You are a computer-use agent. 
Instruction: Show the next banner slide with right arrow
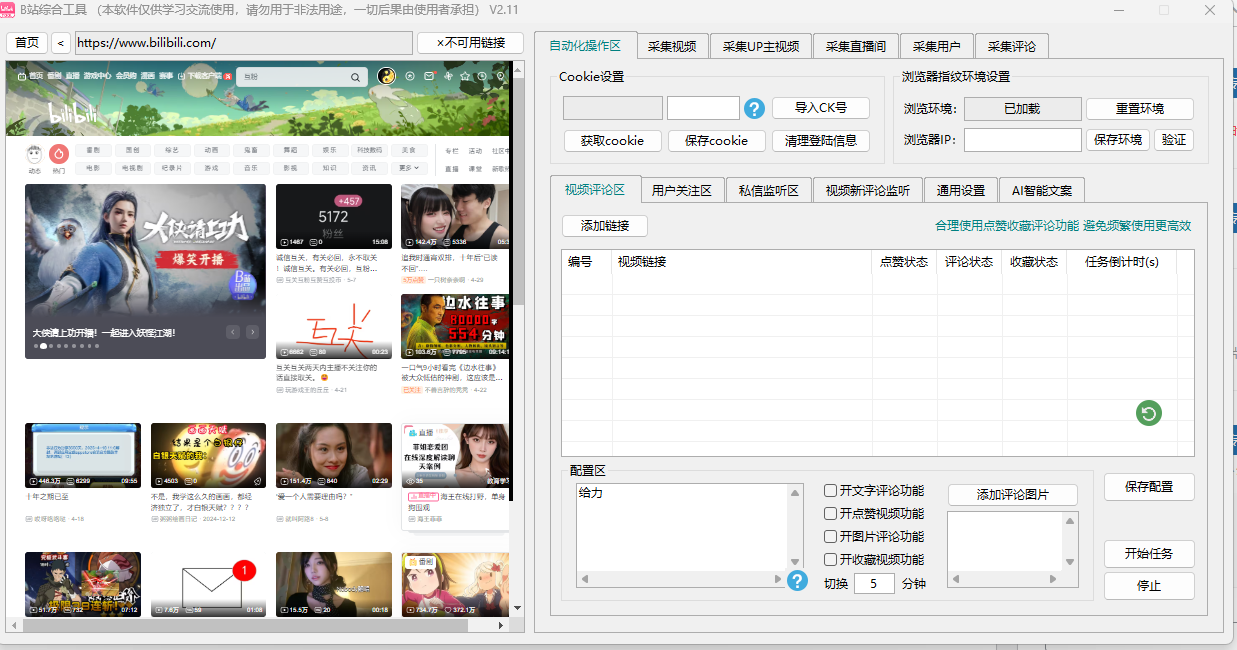pyautogui.click(x=252, y=332)
